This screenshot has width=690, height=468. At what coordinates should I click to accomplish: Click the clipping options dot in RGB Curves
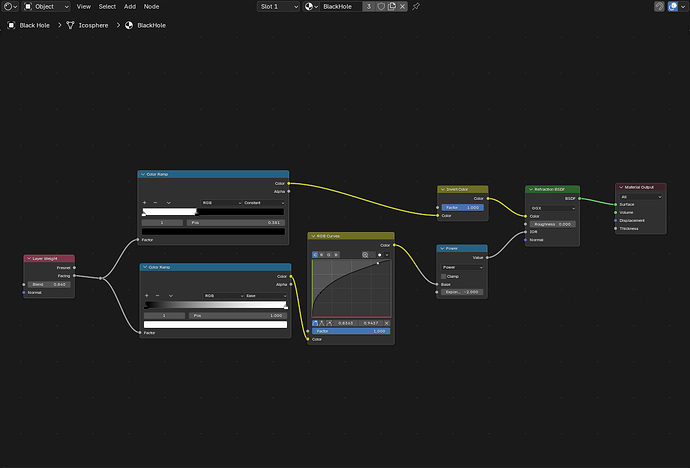click(380, 255)
